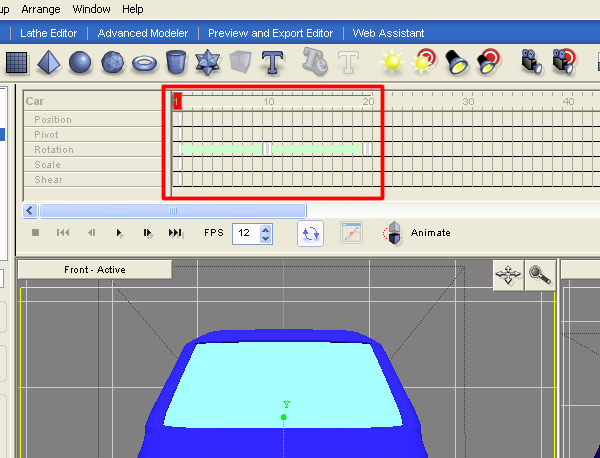The width and height of the screenshot is (600, 458).
Task: Step forward one frame
Action: 147,233
